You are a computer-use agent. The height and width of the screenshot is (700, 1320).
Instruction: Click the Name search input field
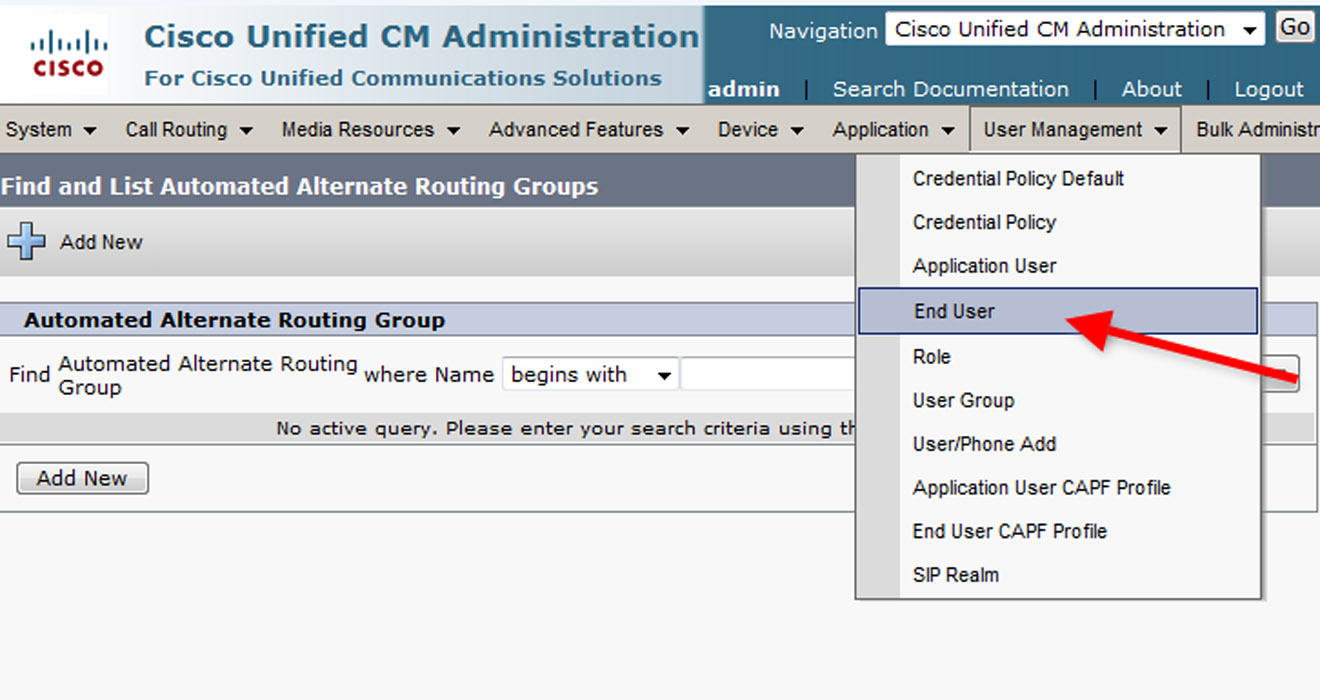(768, 375)
